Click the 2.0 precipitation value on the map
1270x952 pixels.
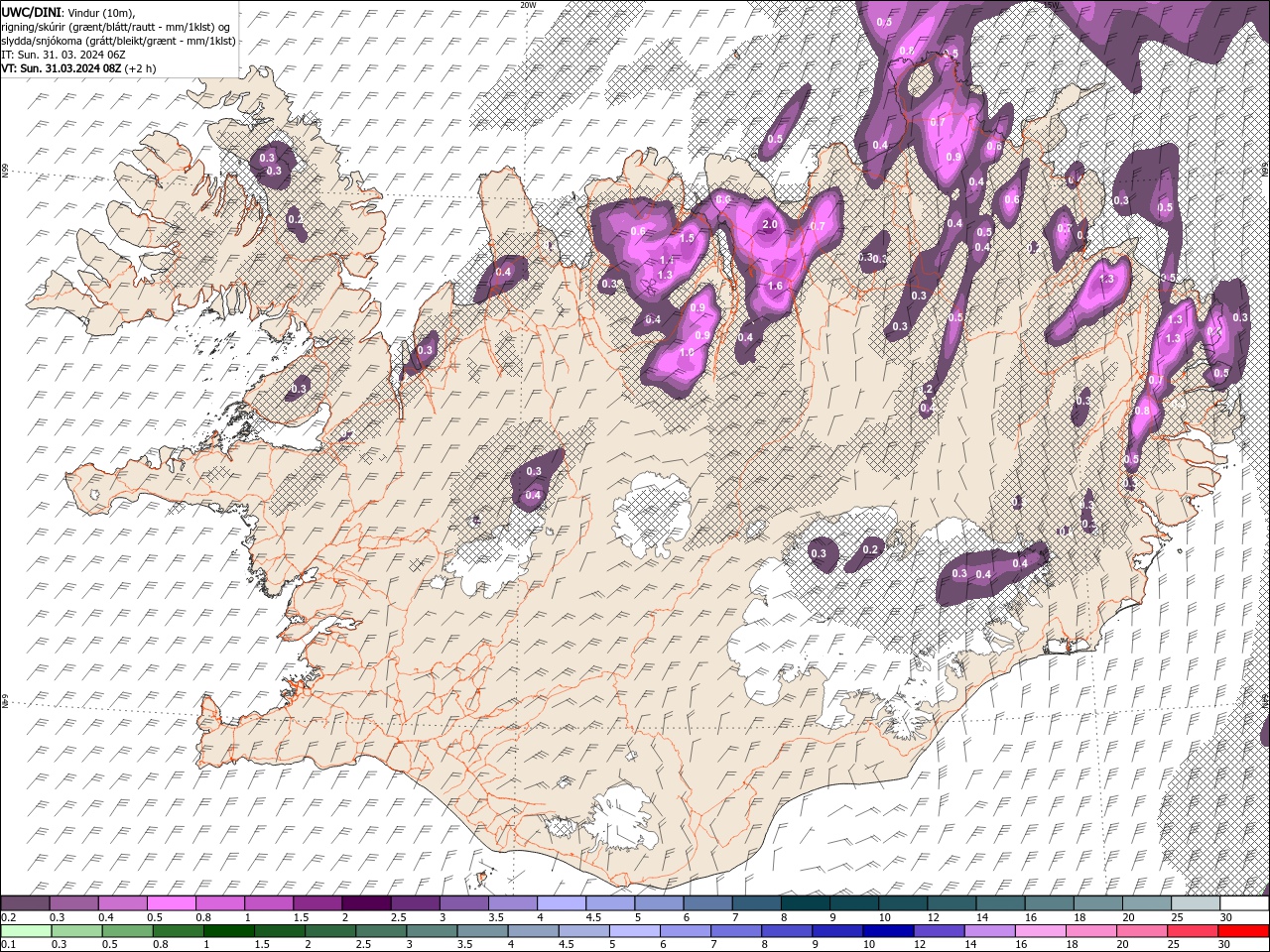[x=770, y=224]
